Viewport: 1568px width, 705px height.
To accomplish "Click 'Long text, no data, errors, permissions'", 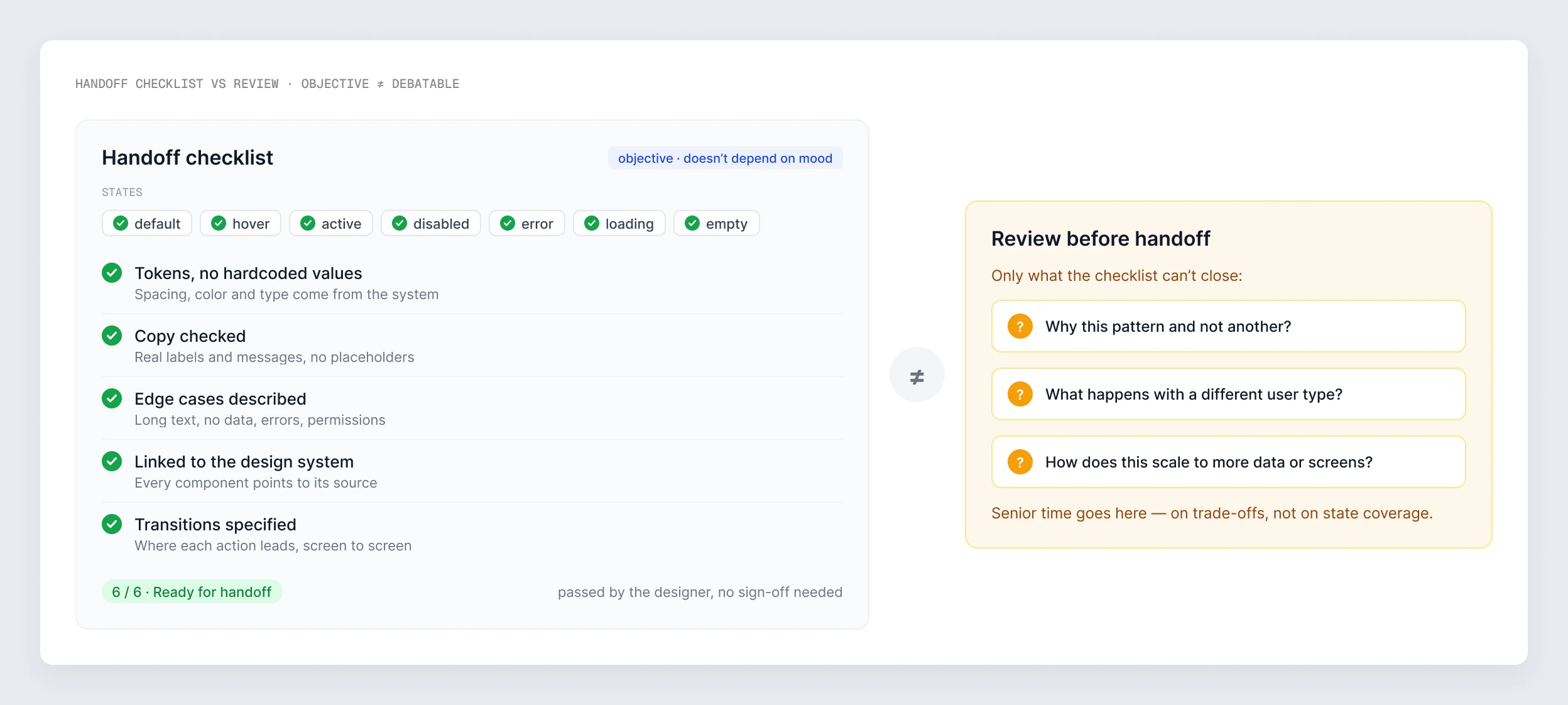I will point(260,420).
